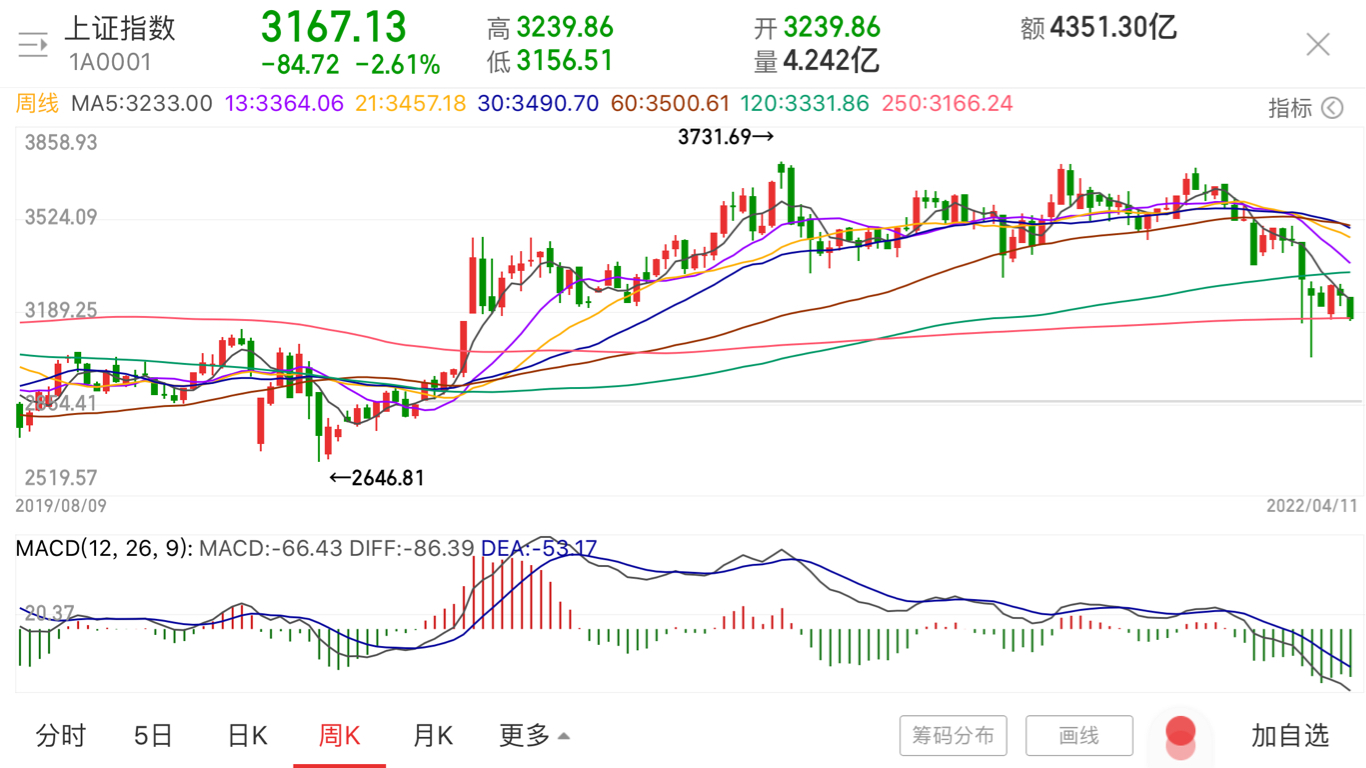Screen dimensions: 1366x768
Task: Tap the 2646.81 low marker
Action: [x=377, y=478]
